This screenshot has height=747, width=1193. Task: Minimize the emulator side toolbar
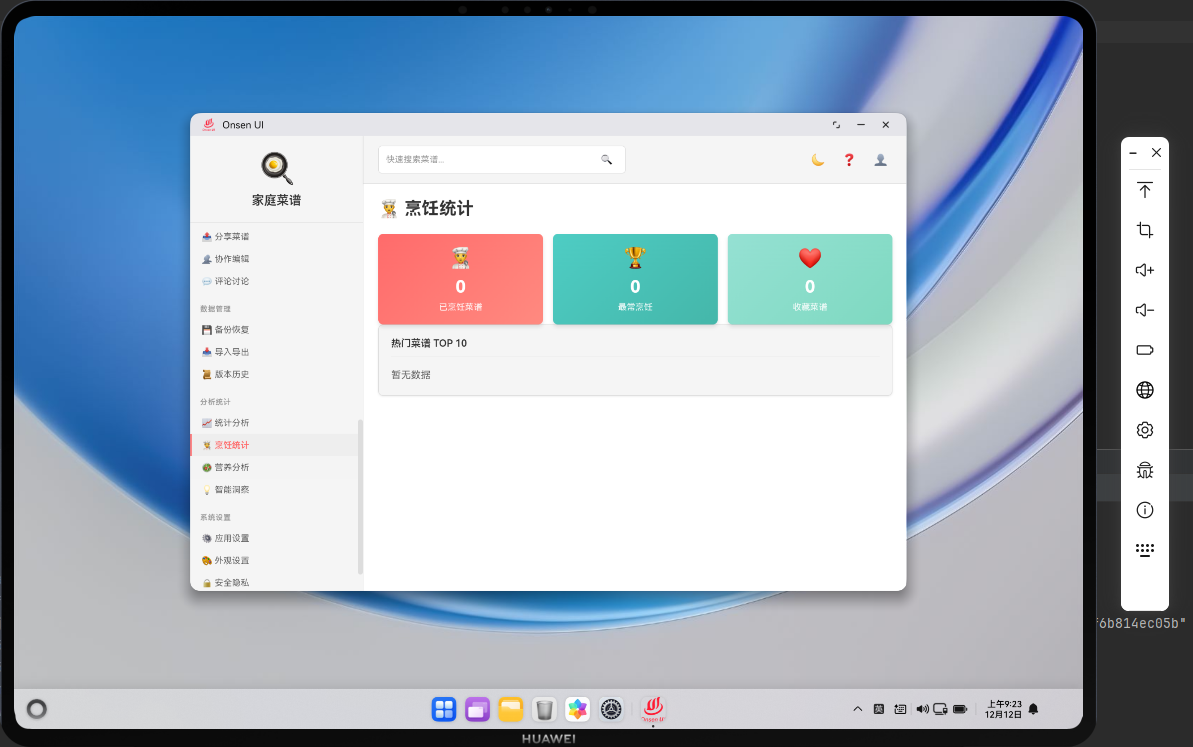pos(1133,153)
